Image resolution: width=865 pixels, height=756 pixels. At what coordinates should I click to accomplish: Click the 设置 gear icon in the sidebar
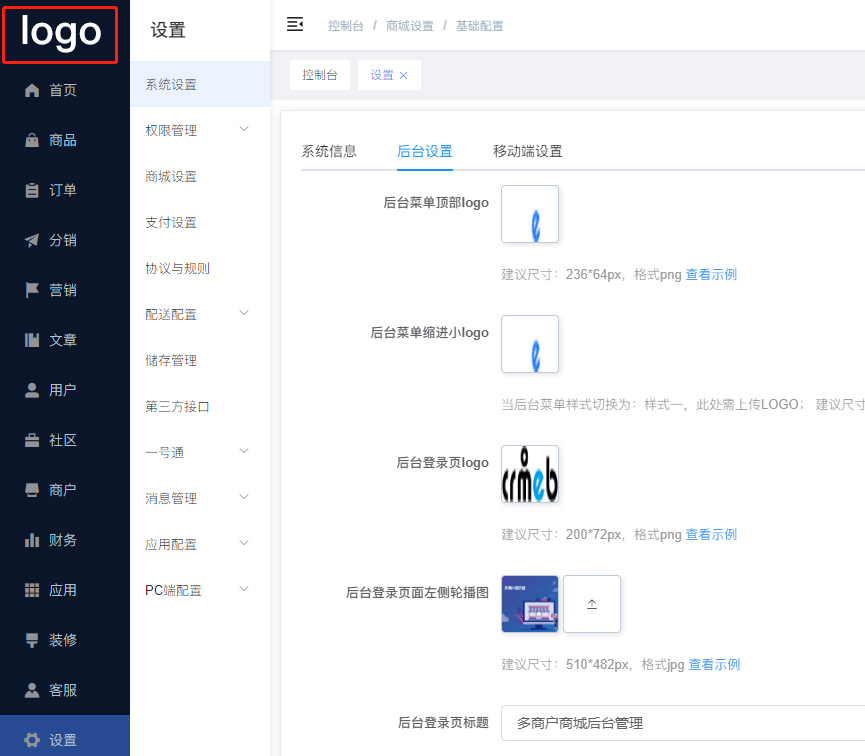click(32, 740)
